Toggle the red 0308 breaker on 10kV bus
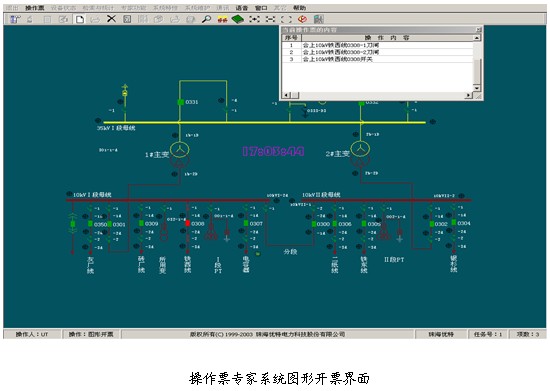 click(188, 223)
